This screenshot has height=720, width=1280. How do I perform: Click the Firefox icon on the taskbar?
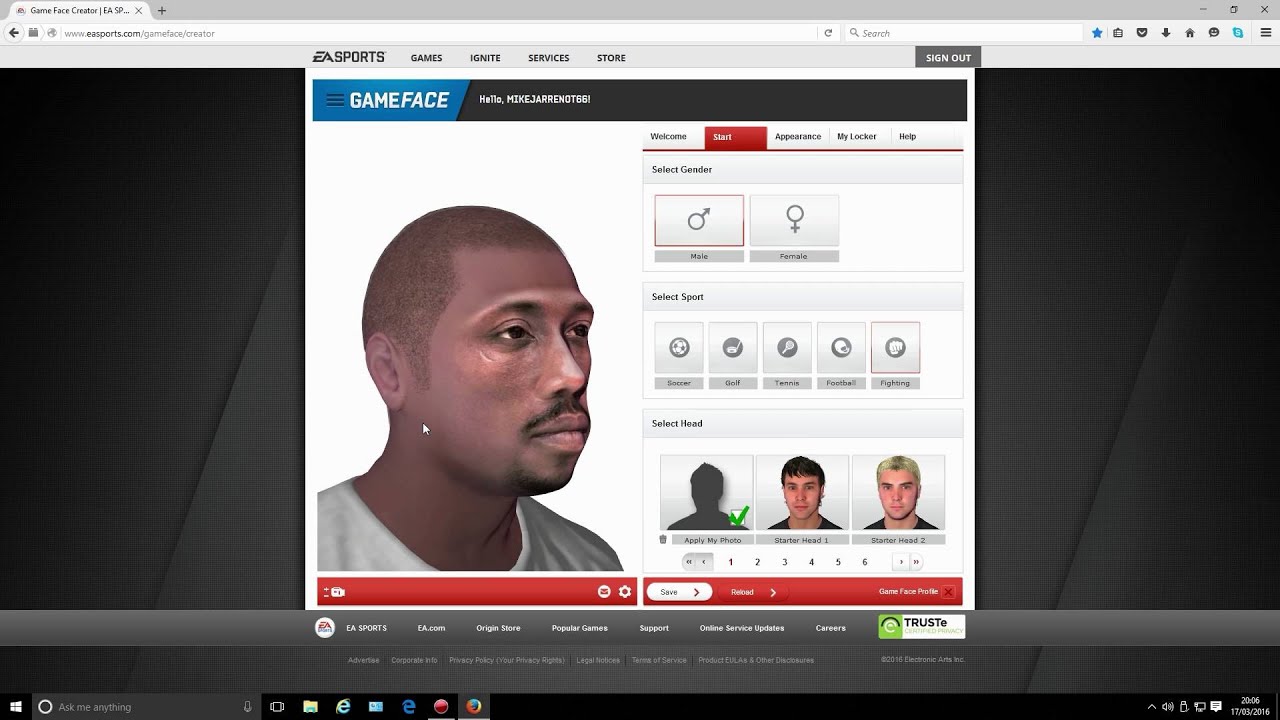tap(474, 707)
